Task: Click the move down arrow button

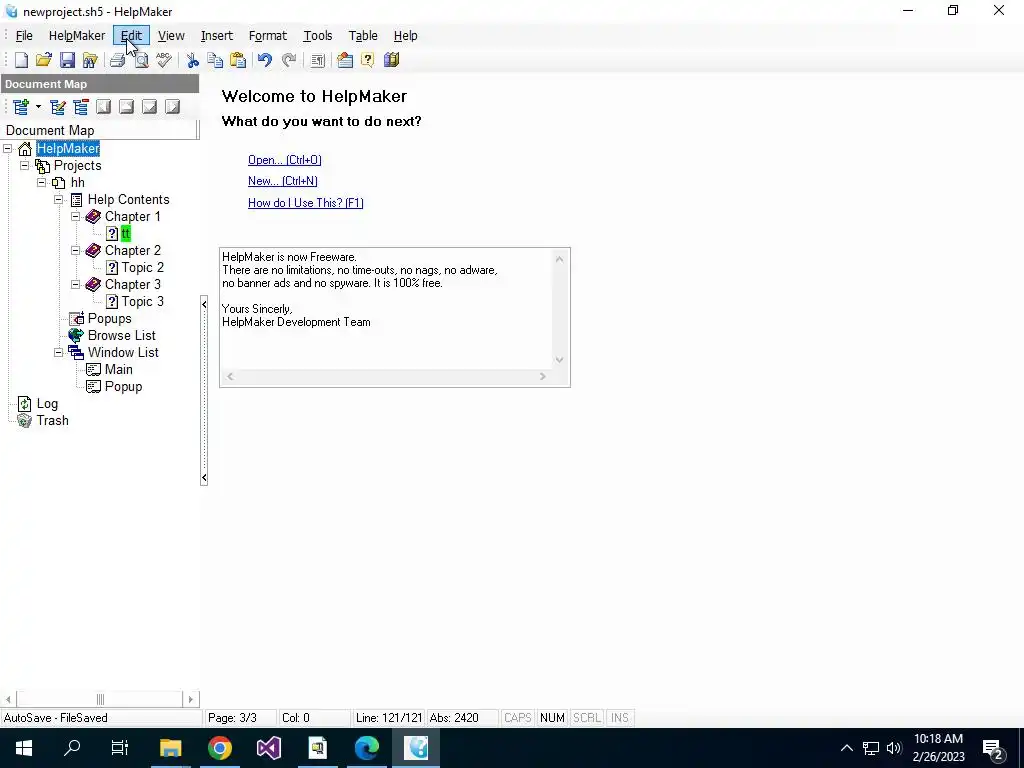Action: click(x=150, y=106)
